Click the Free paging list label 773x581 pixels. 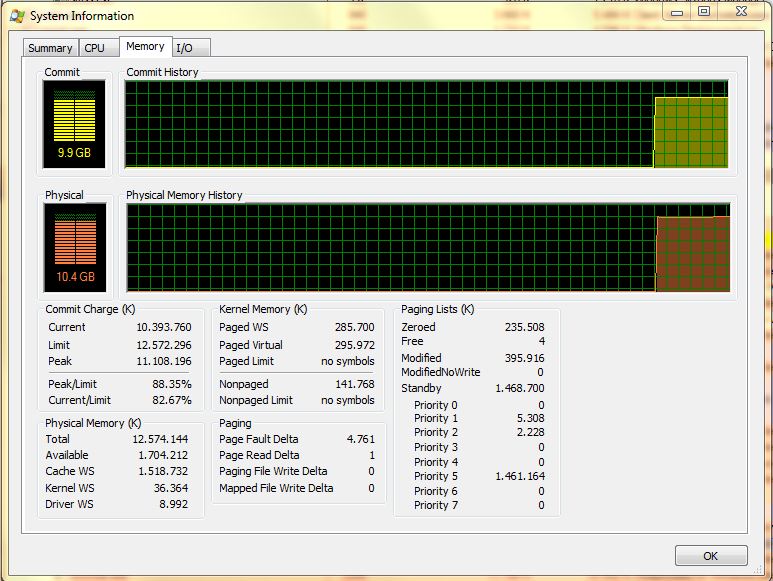tap(412, 341)
